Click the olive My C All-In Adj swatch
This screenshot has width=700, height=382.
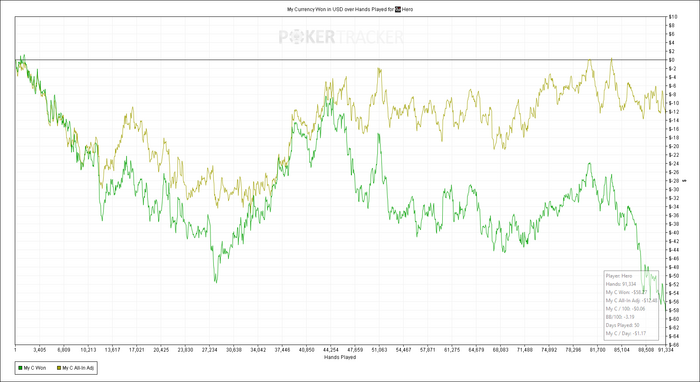click(59, 368)
